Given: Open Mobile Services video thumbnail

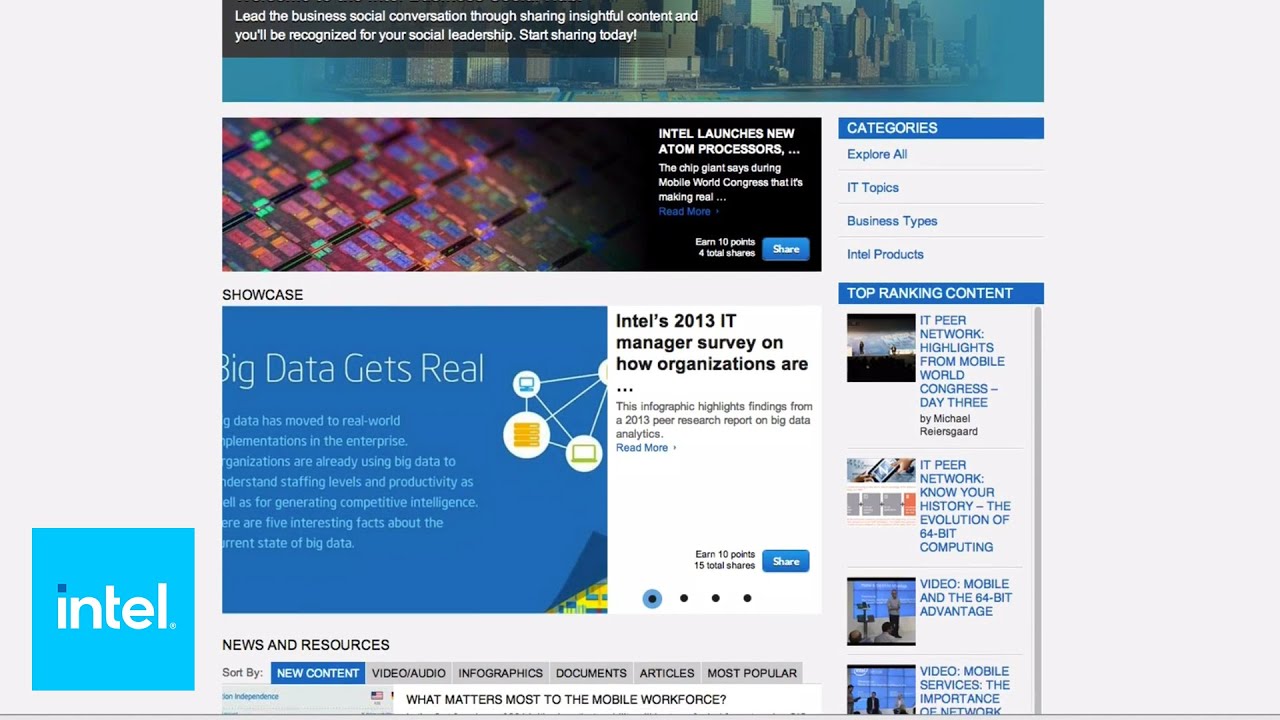Looking at the screenshot, I should click(881, 690).
